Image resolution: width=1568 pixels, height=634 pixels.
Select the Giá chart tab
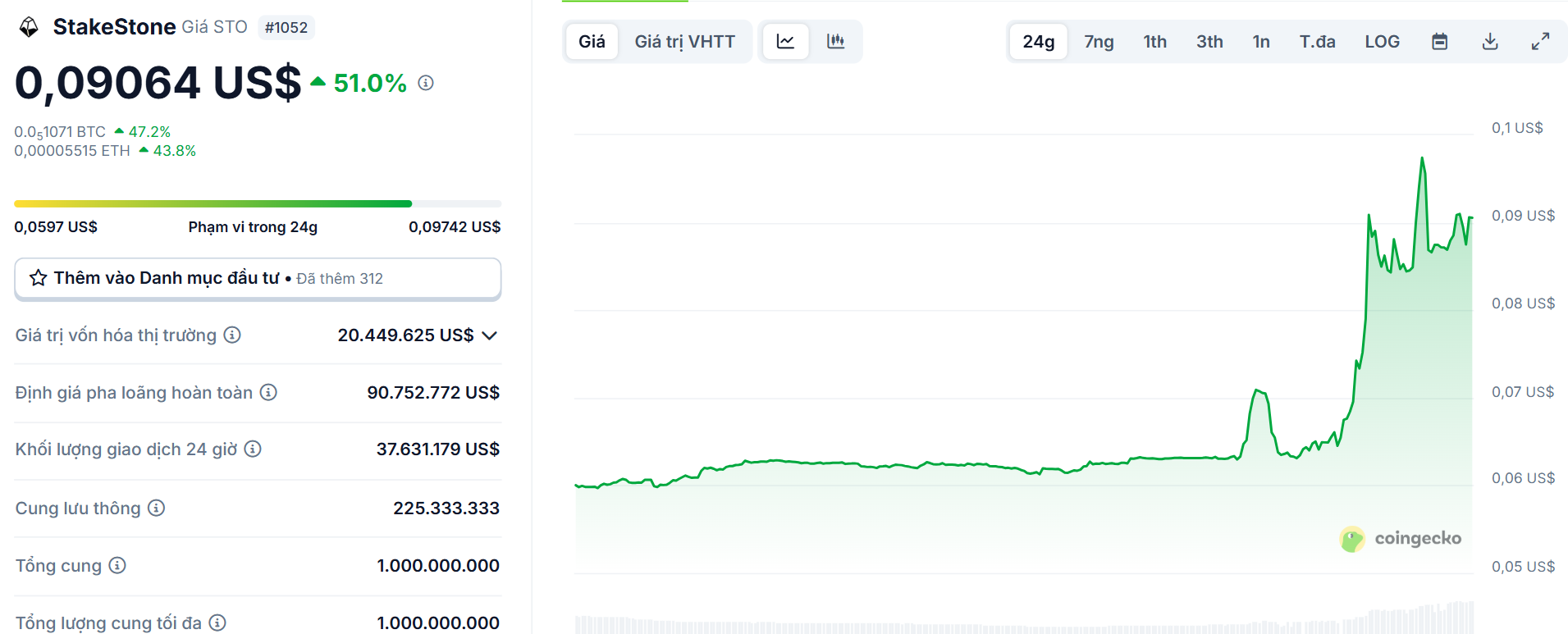pyautogui.click(x=592, y=41)
